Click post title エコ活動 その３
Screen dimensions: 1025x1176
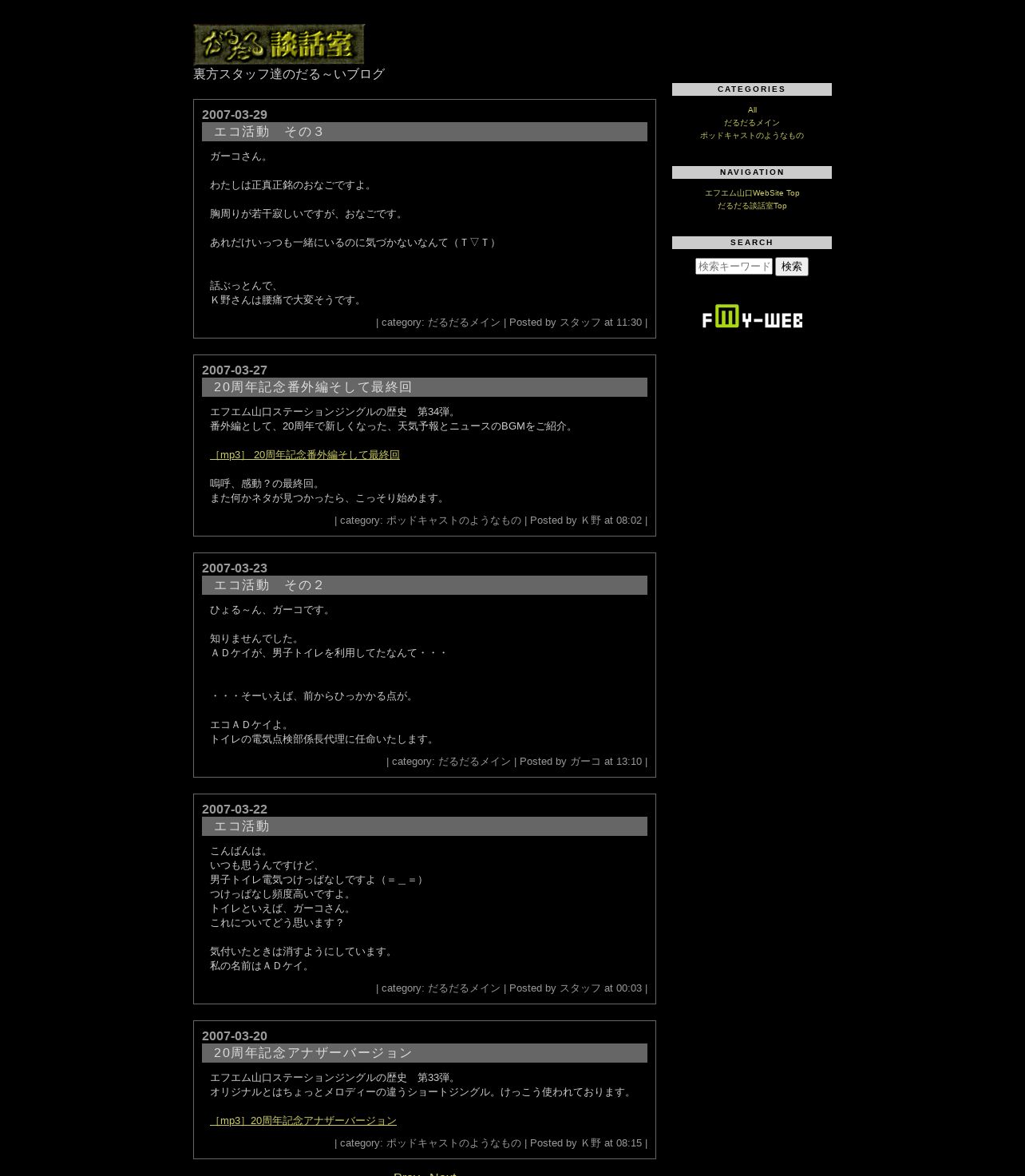coord(269,132)
